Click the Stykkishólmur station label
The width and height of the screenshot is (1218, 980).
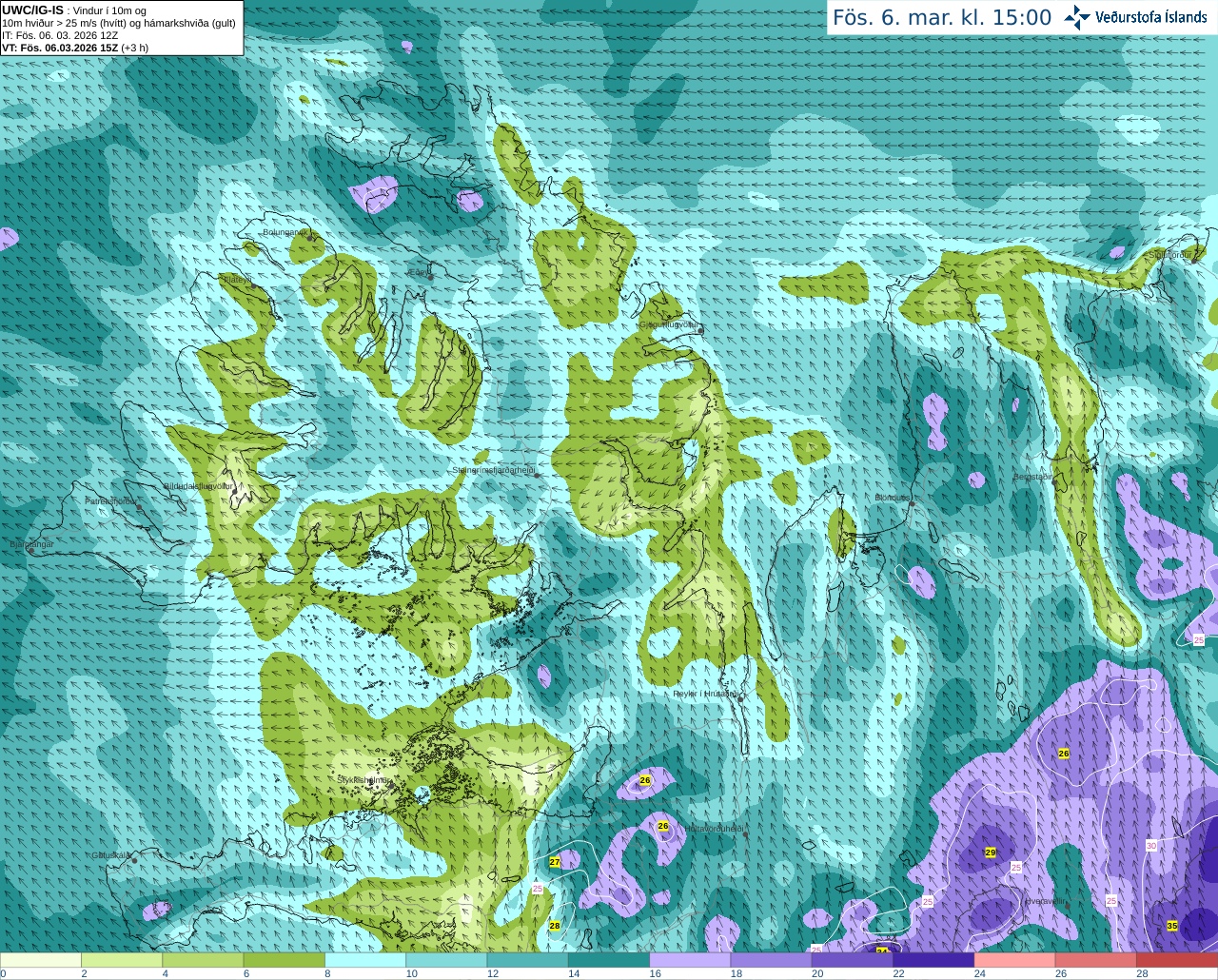tap(363, 779)
